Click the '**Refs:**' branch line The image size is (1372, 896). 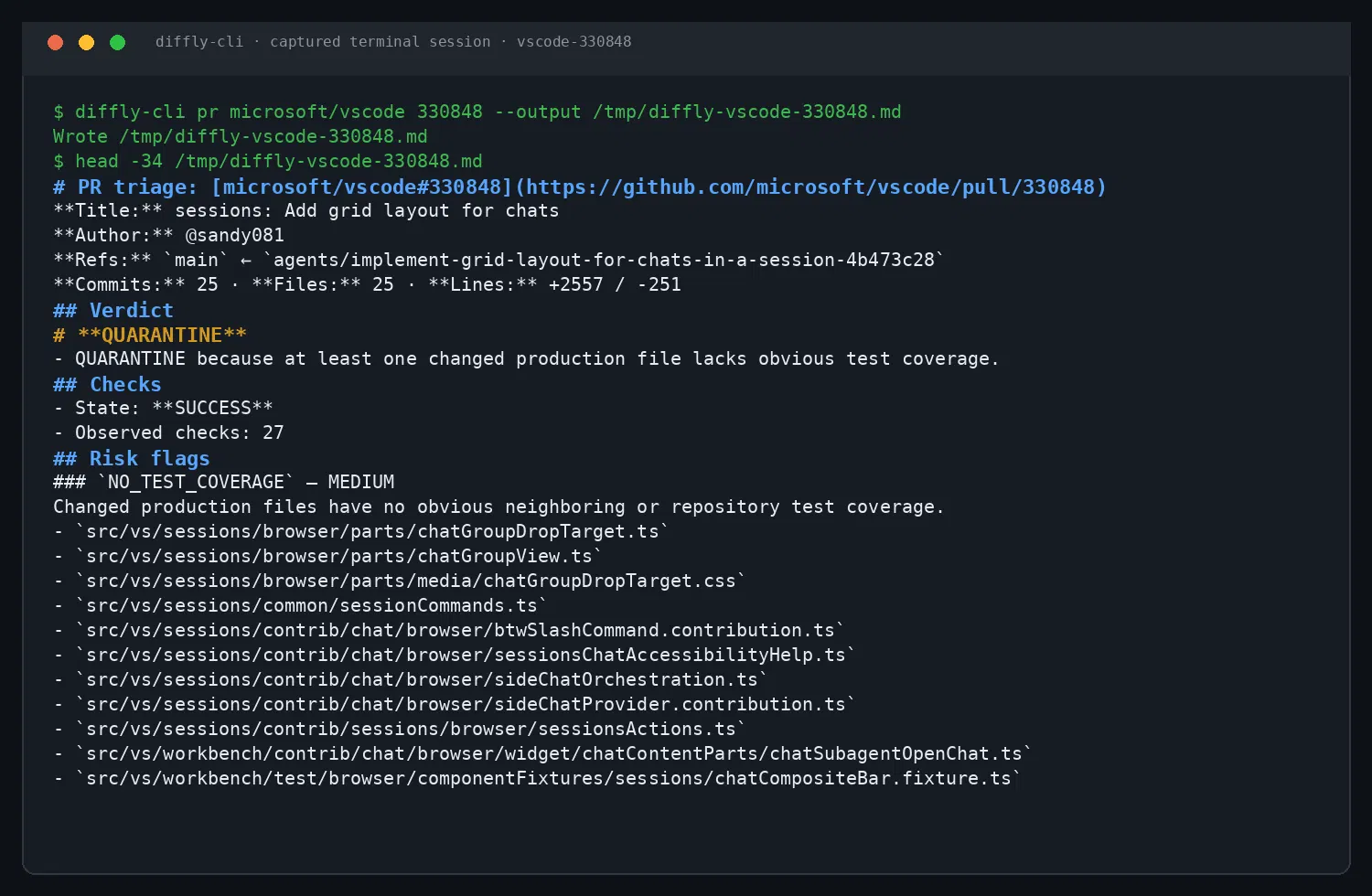(x=498, y=260)
